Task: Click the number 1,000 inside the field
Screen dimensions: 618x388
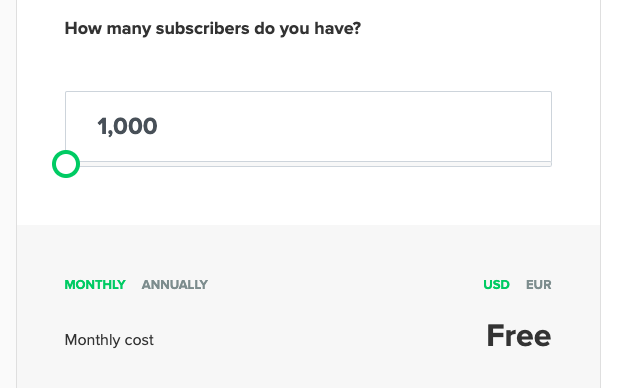Action: 127,127
